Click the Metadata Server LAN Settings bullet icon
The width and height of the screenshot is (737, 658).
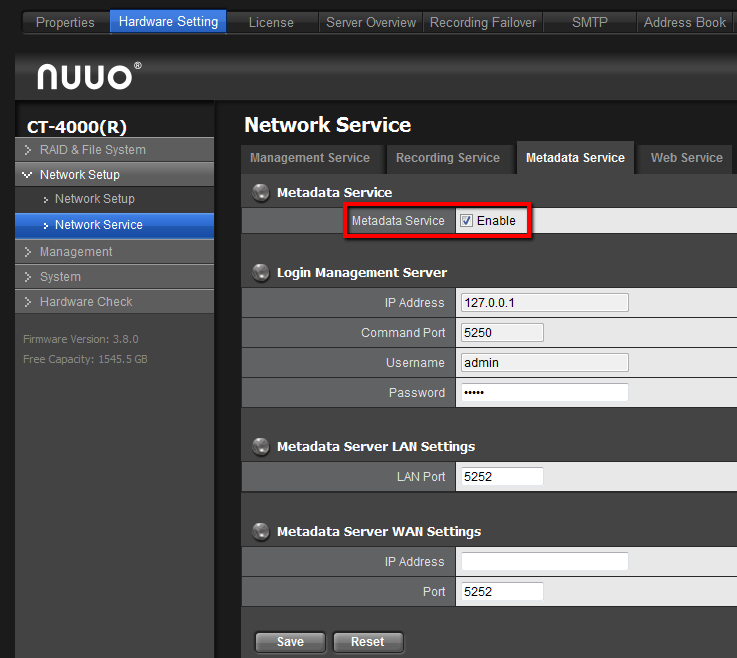pyautogui.click(x=260, y=446)
